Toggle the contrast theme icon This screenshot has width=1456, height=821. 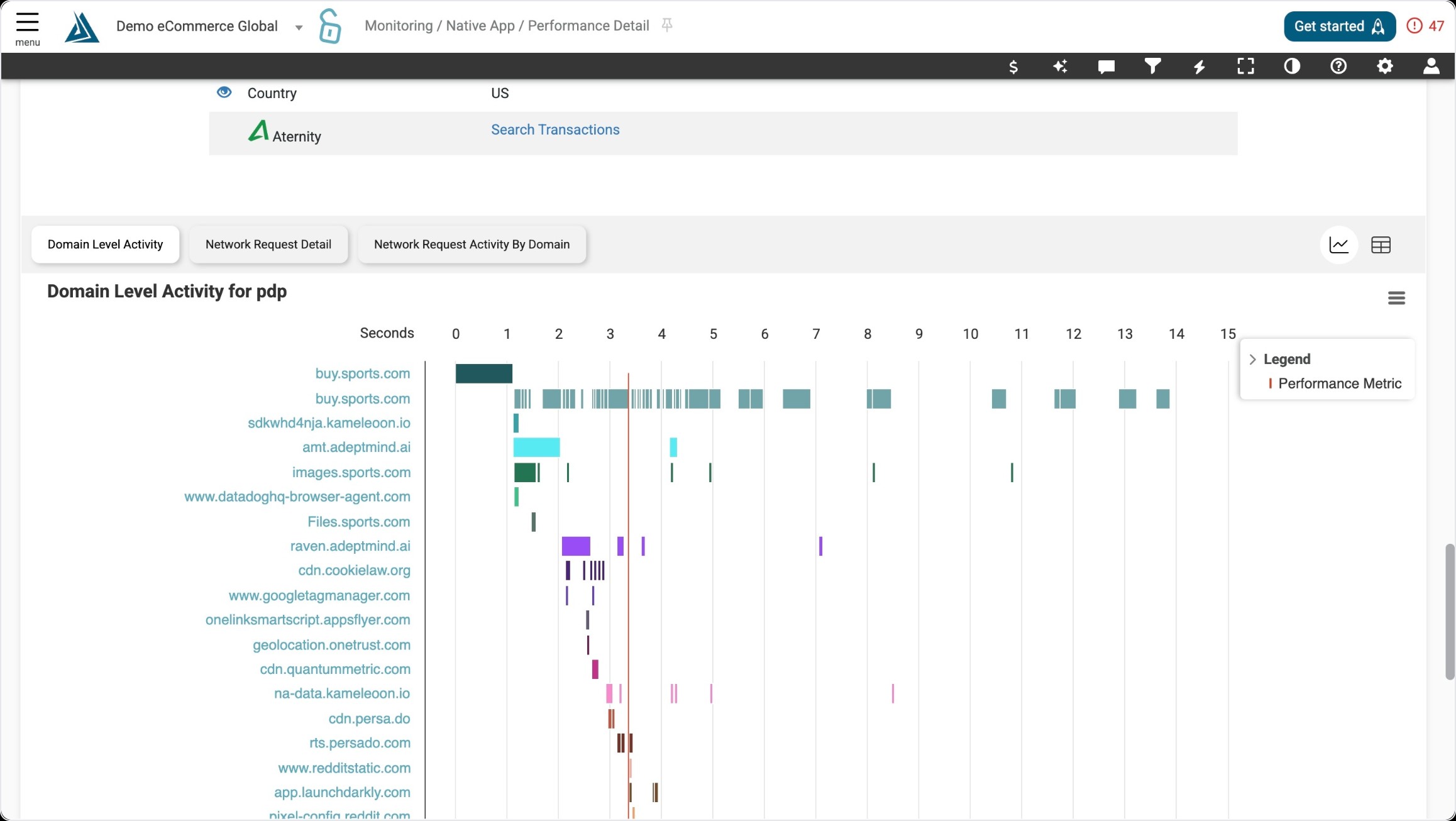pos(1292,66)
